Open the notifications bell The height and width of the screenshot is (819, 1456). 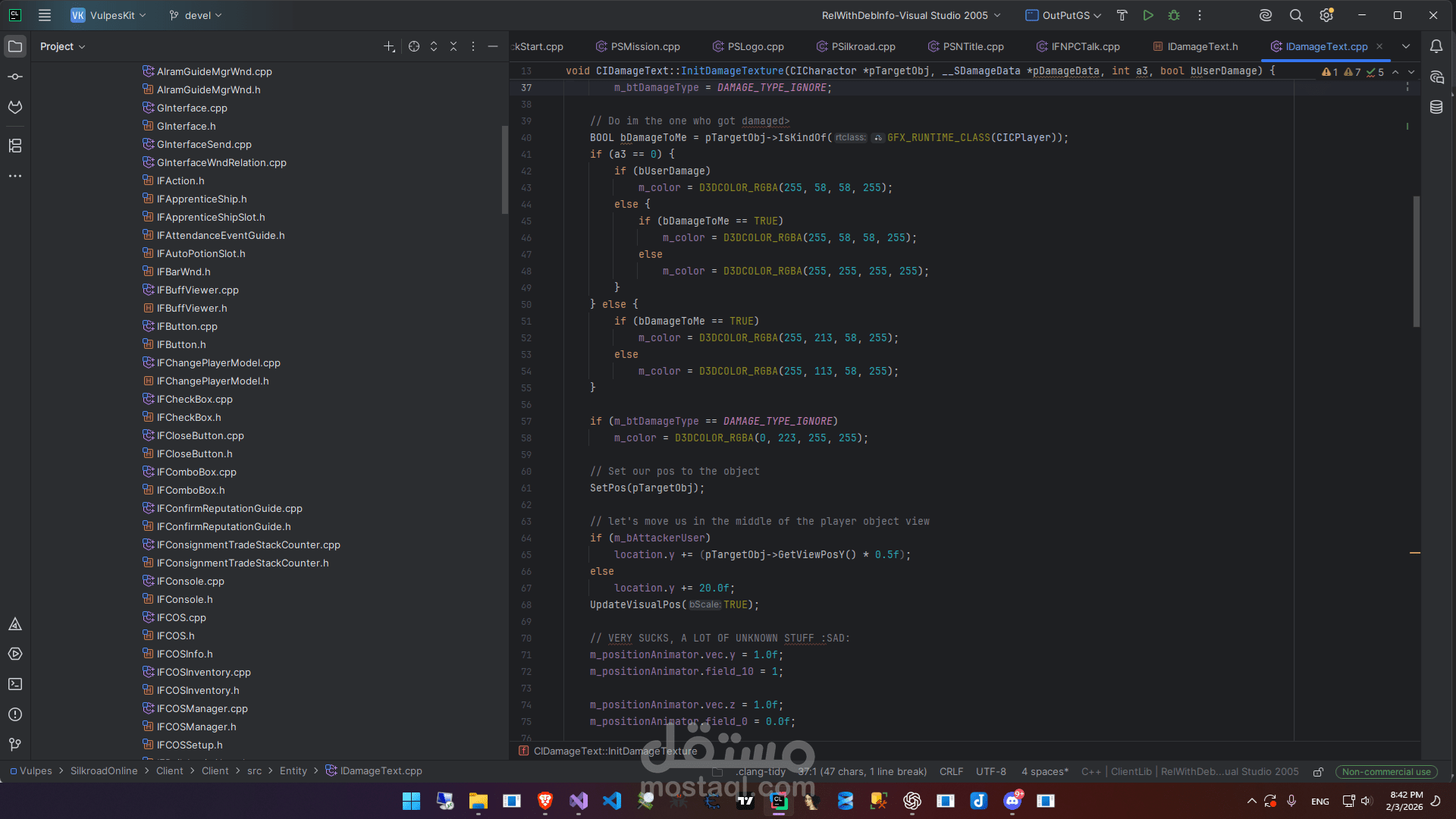1436,46
